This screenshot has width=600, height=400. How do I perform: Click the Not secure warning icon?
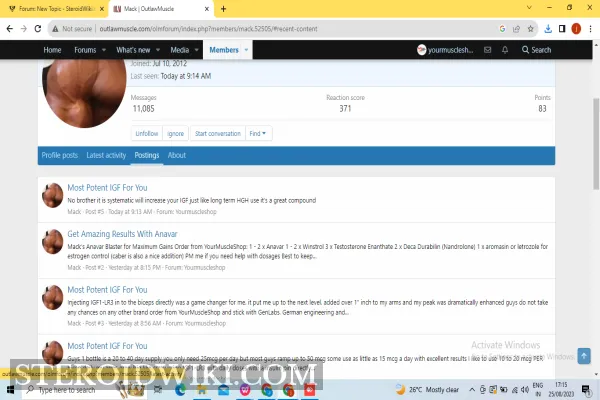pos(55,29)
